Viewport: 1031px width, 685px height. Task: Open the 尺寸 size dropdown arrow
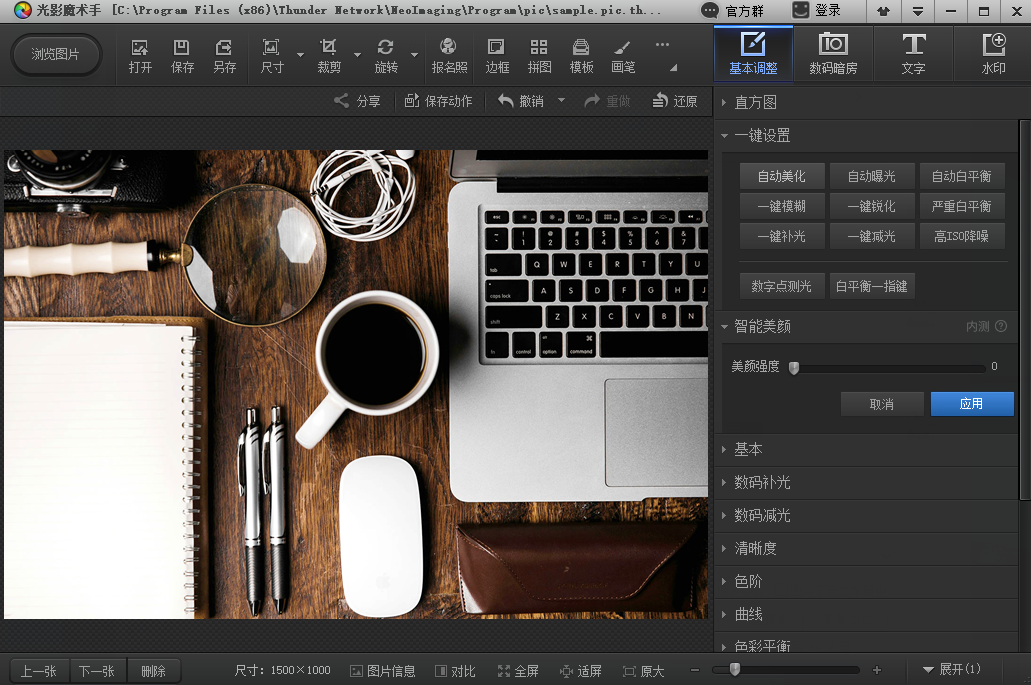[x=300, y=54]
